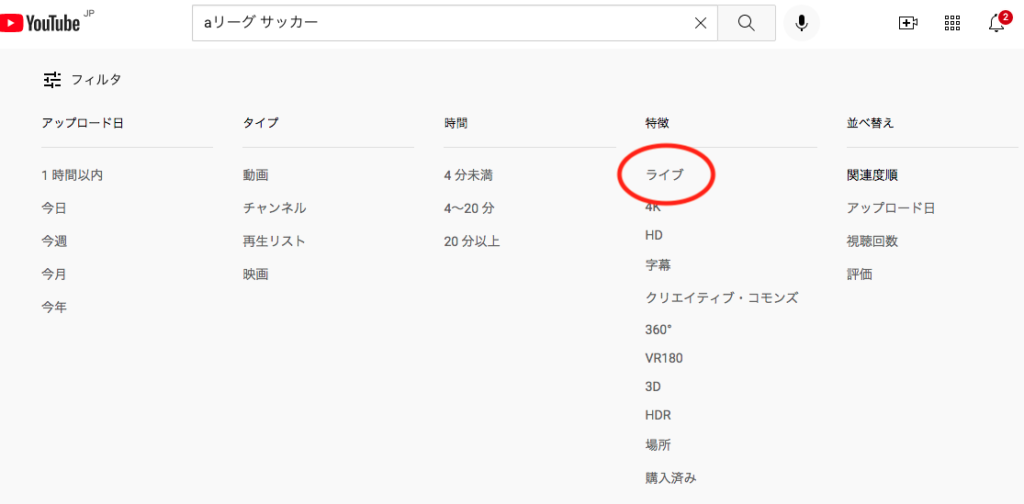
Task: Open the notifications bell
Action: [x=997, y=23]
